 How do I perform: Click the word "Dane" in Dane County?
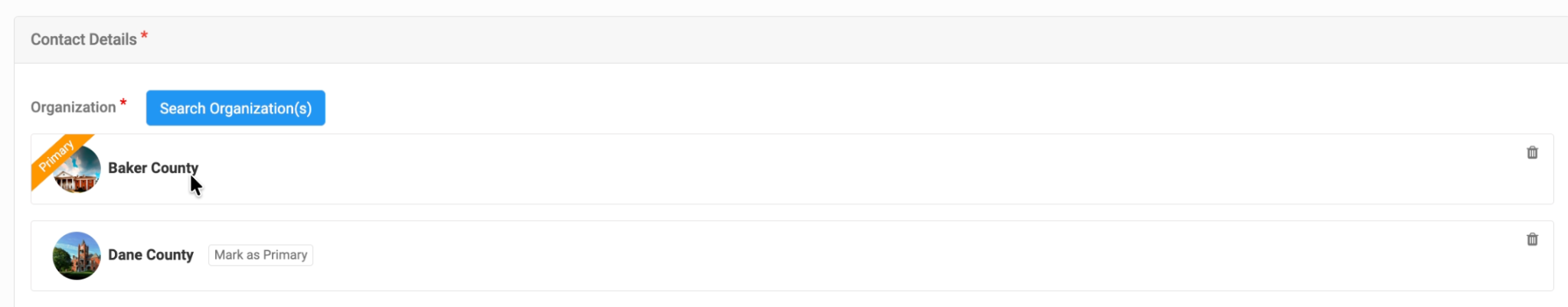(125, 255)
